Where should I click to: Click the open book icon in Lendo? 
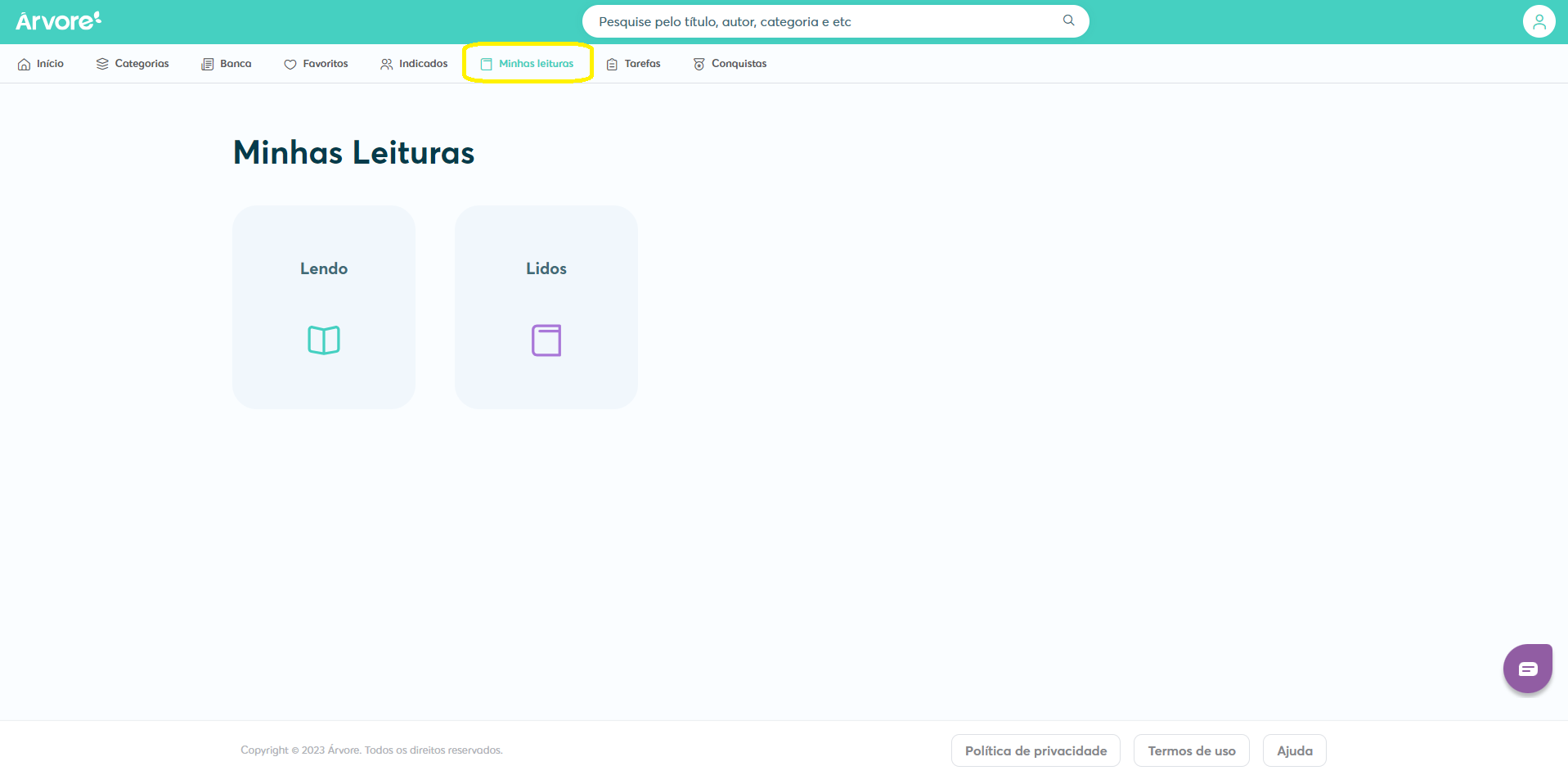pyautogui.click(x=324, y=340)
